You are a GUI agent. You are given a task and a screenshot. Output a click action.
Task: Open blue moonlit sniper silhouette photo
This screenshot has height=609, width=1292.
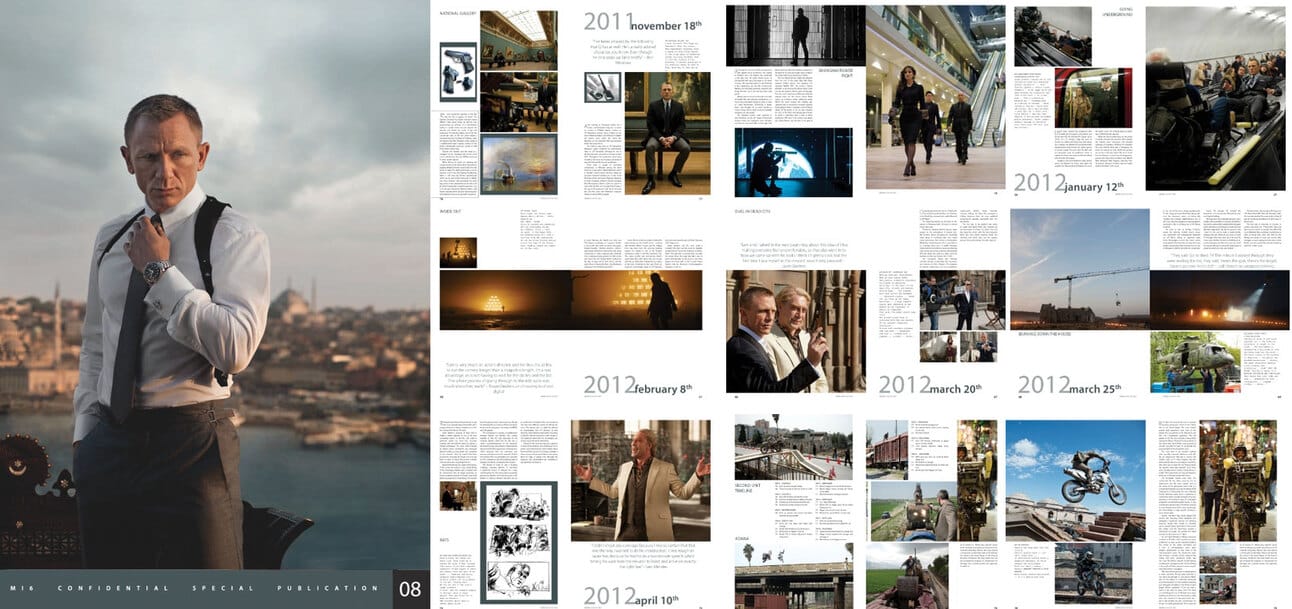click(x=795, y=161)
